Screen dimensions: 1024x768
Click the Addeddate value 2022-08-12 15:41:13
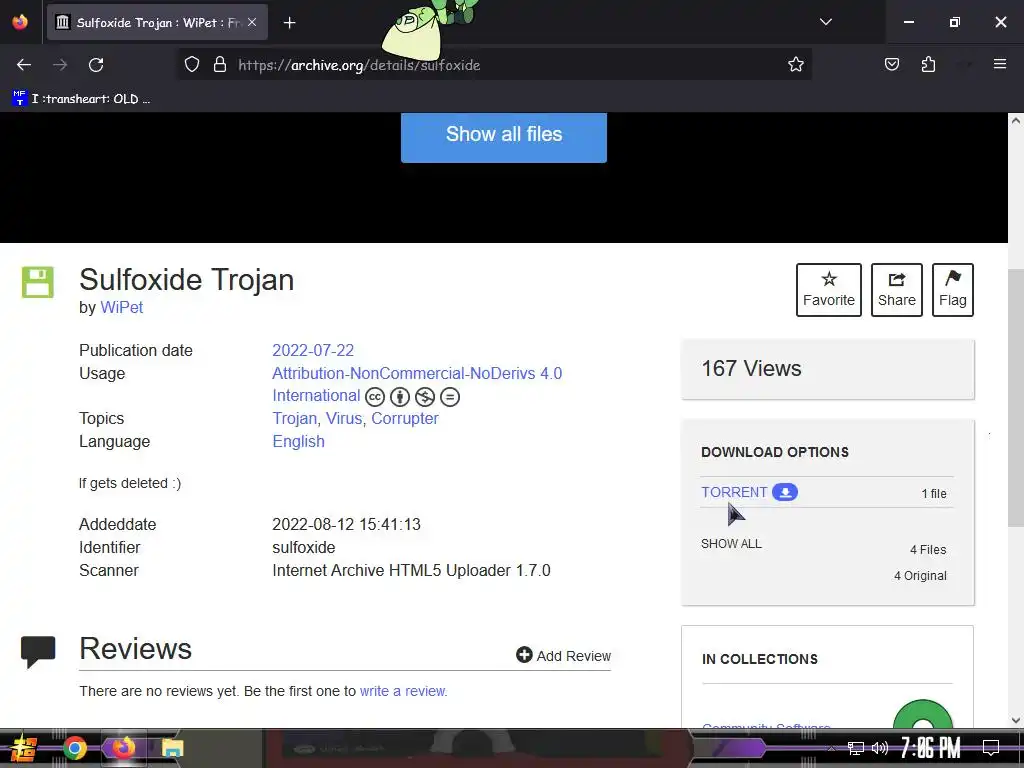(x=346, y=524)
